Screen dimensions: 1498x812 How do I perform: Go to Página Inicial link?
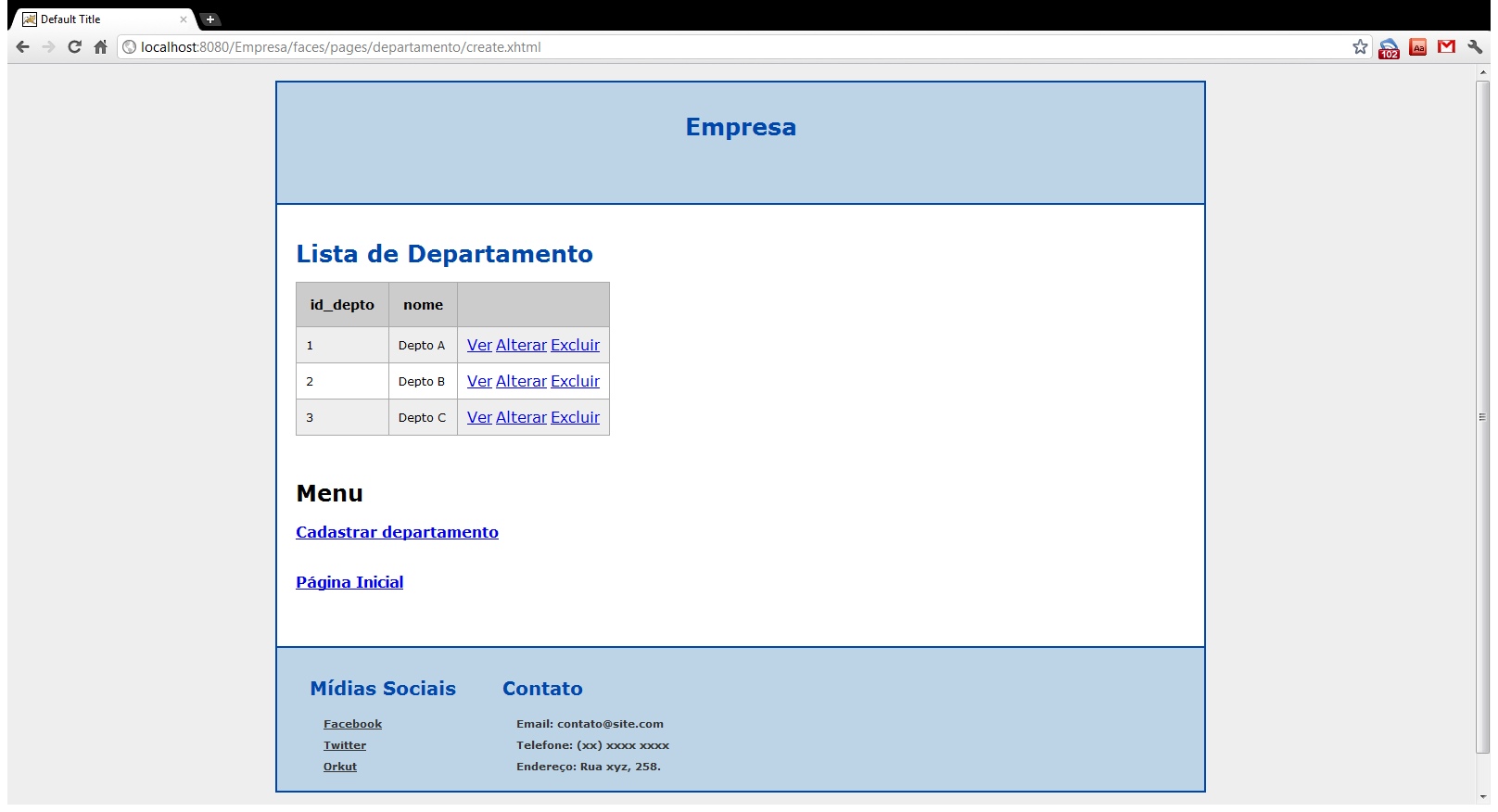(x=349, y=582)
